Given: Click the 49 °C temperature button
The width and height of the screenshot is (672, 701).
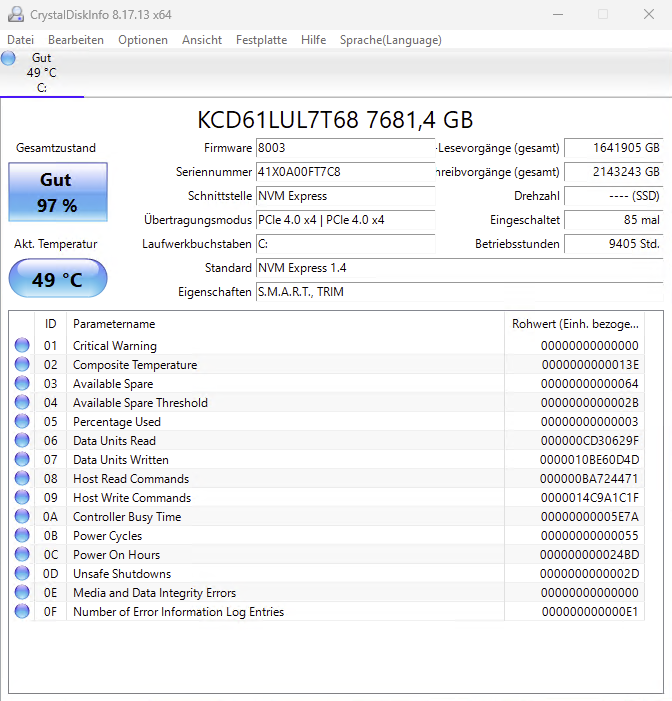Looking at the screenshot, I should [x=58, y=279].
